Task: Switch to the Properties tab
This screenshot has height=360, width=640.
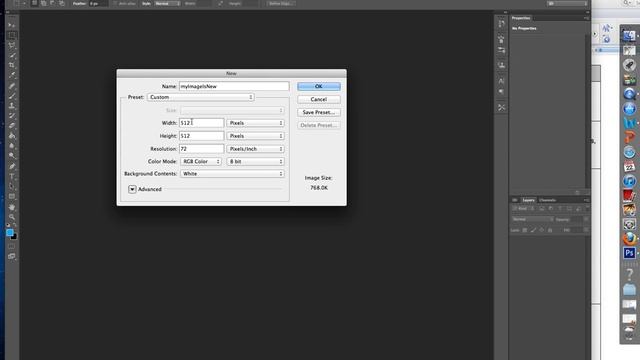Action: coord(521,18)
